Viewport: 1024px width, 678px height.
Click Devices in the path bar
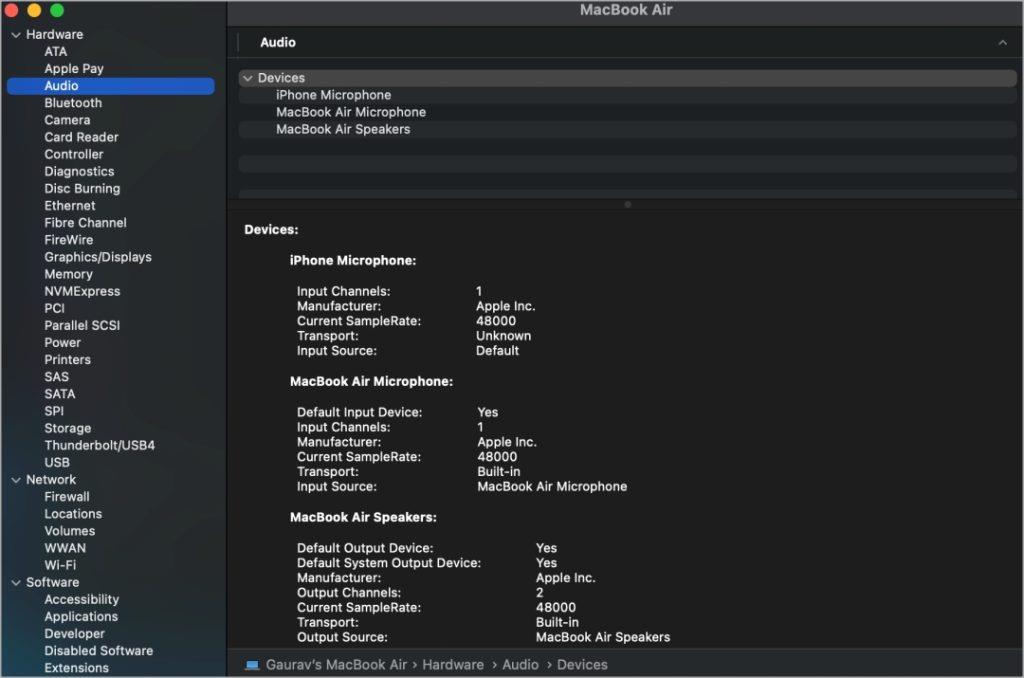coord(583,665)
